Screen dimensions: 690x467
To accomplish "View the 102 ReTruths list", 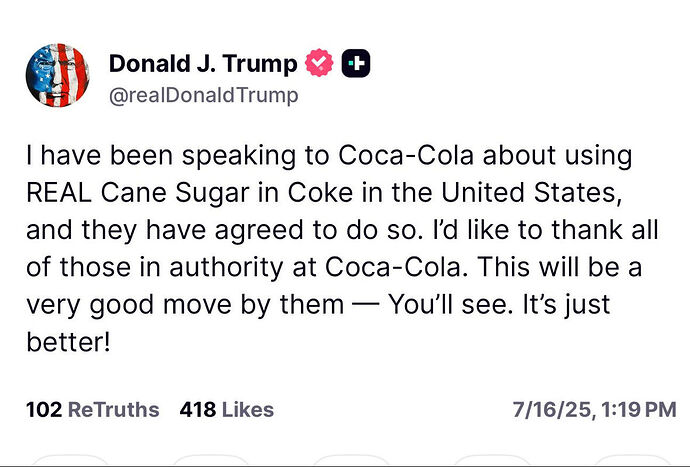I will [92, 409].
